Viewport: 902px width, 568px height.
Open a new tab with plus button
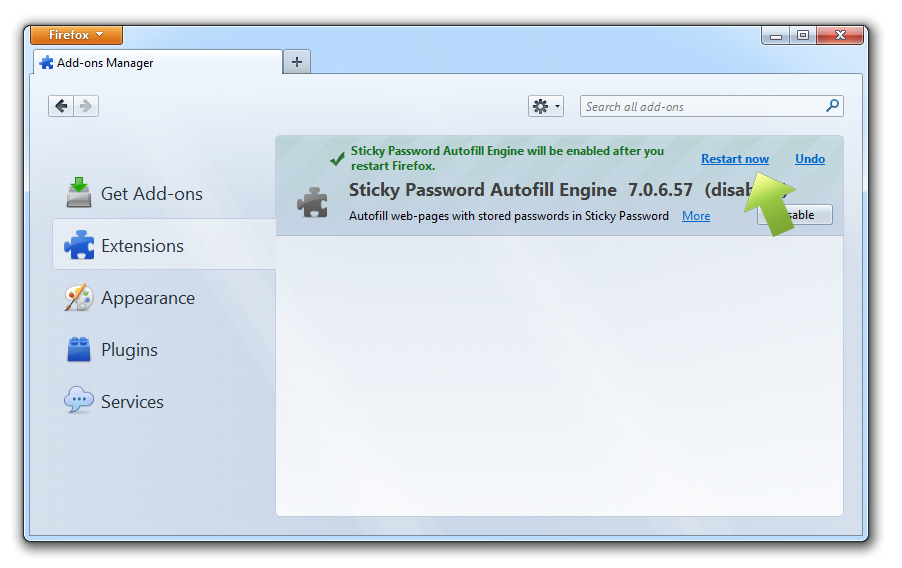coord(297,62)
